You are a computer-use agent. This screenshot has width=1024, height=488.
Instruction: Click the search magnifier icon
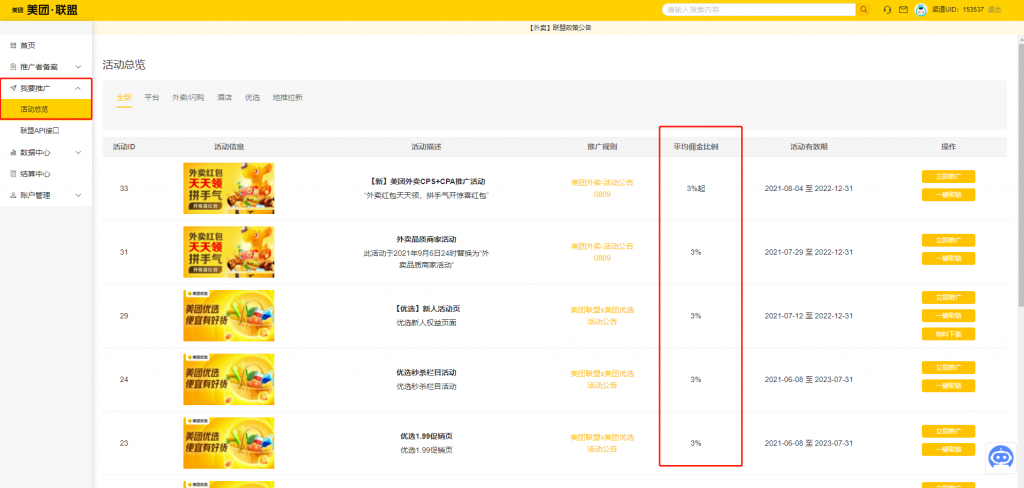click(x=863, y=10)
